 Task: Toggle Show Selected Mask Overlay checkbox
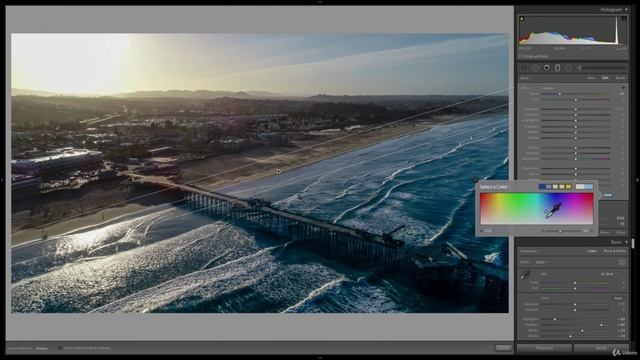(60, 348)
